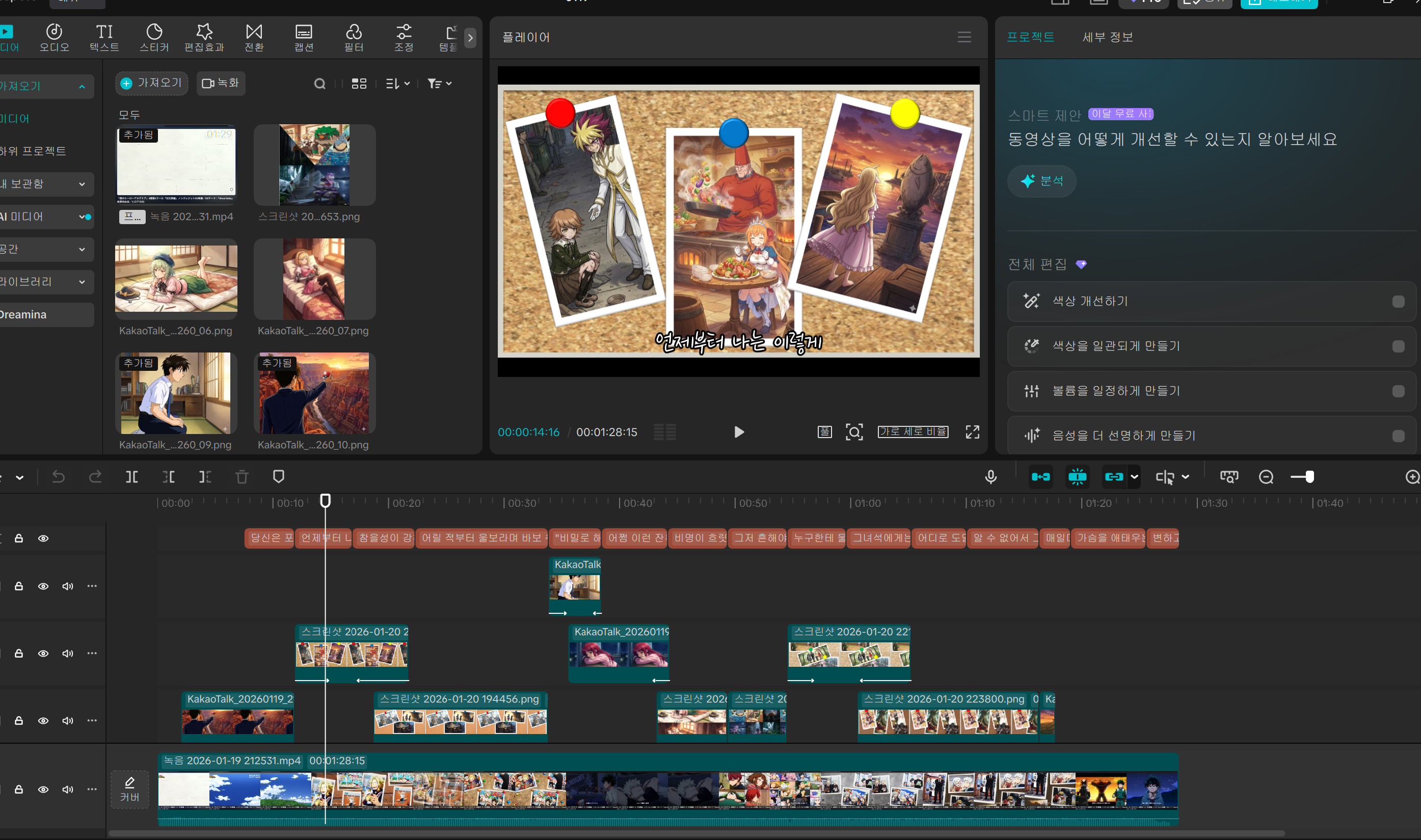The height and width of the screenshot is (840, 1421).
Task: Mute the main 녹음 video track
Action: click(67, 790)
